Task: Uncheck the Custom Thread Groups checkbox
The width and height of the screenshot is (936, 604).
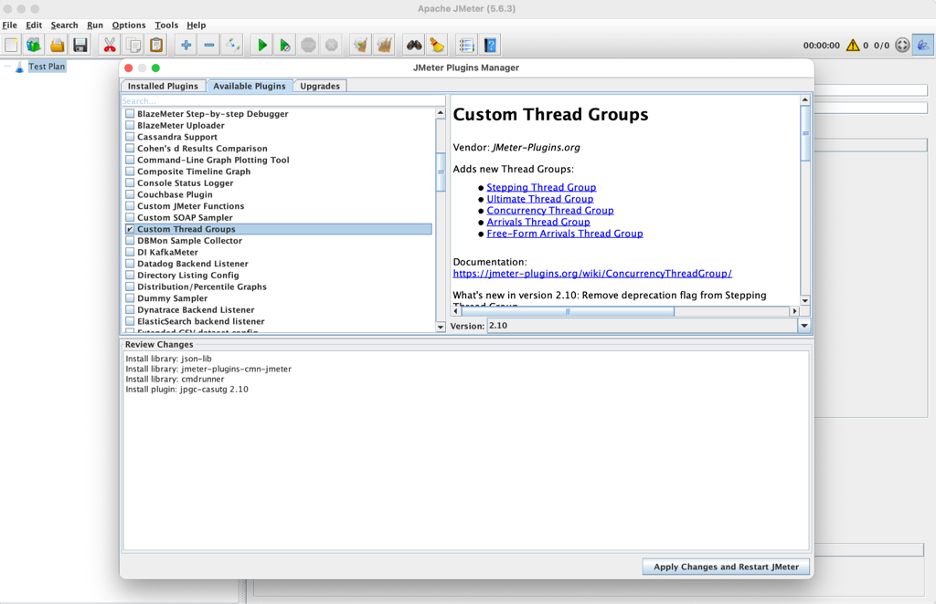Action: pyautogui.click(x=130, y=229)
